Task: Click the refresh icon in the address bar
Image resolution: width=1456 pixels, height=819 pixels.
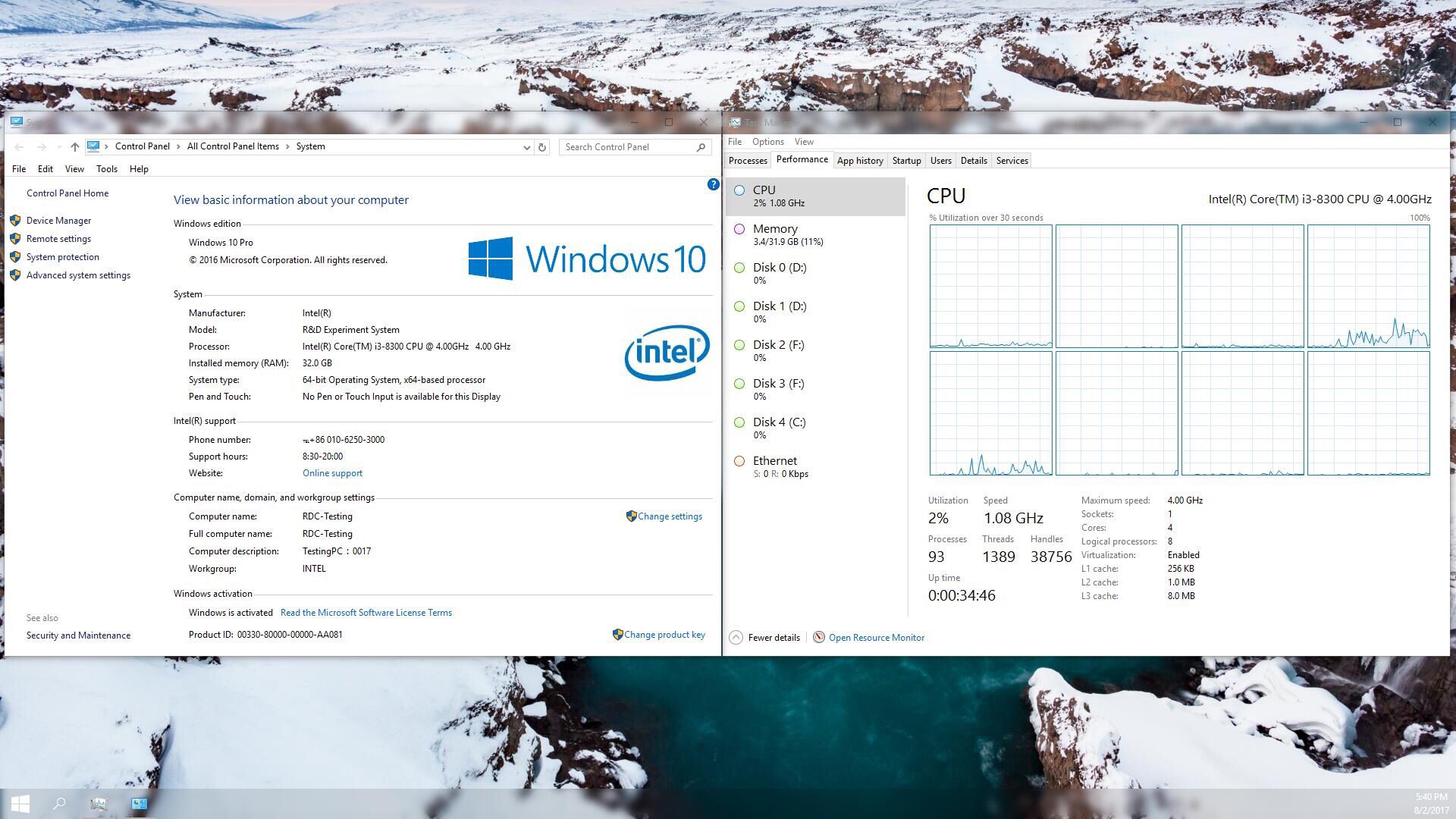Action: (542, 147)
